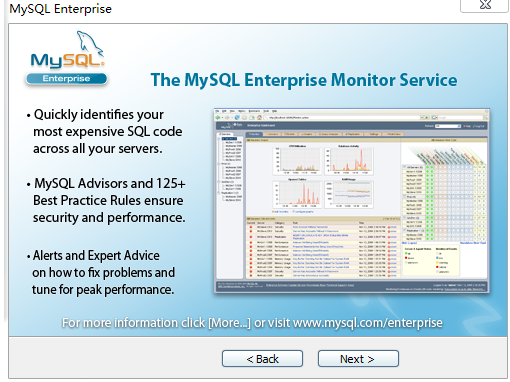
Task: Click the "Quickly identifies your" bullet text
Action: 99,115
